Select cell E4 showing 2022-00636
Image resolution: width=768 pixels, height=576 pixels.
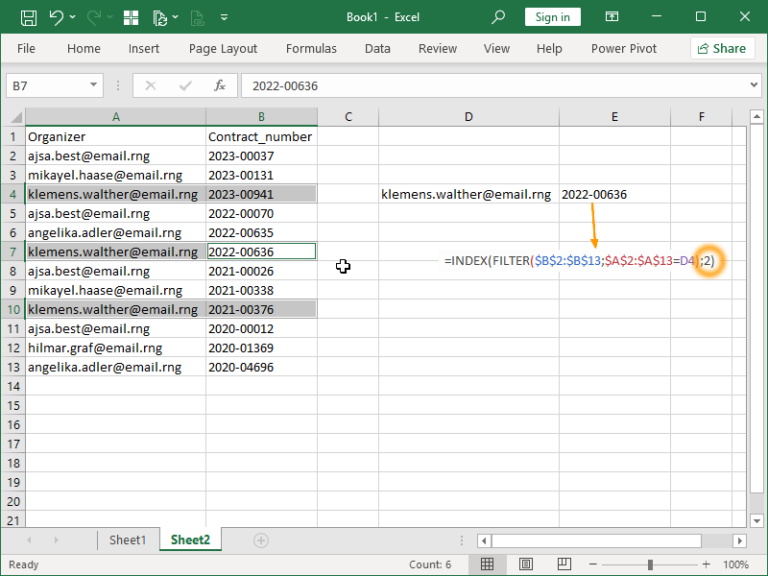tap(615, 194)
